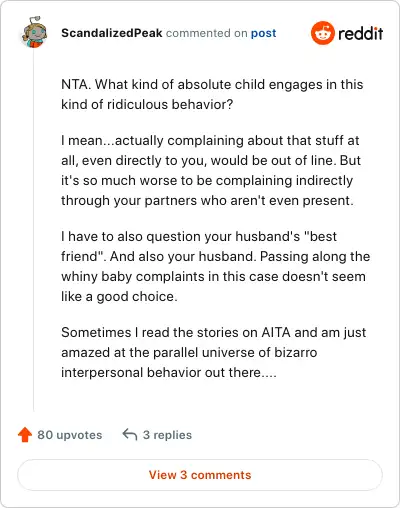
Task: Click the words "ridiculous behavior?"
Action: coord(170,104)
